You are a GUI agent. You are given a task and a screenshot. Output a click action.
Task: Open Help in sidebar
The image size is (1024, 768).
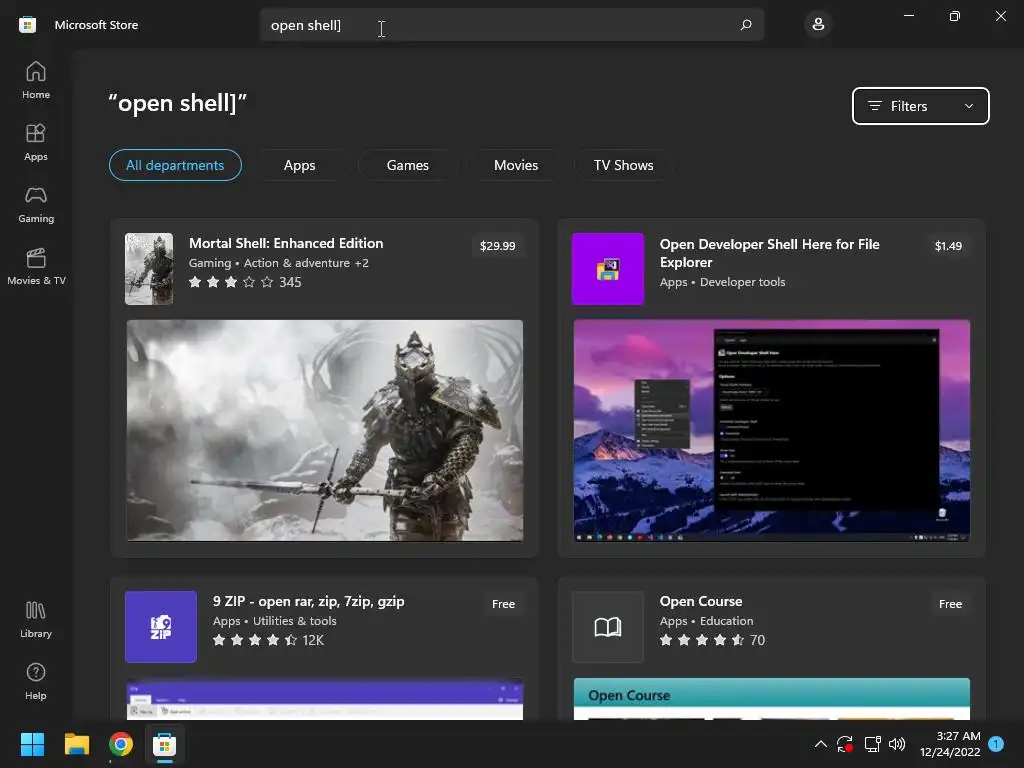36,681
